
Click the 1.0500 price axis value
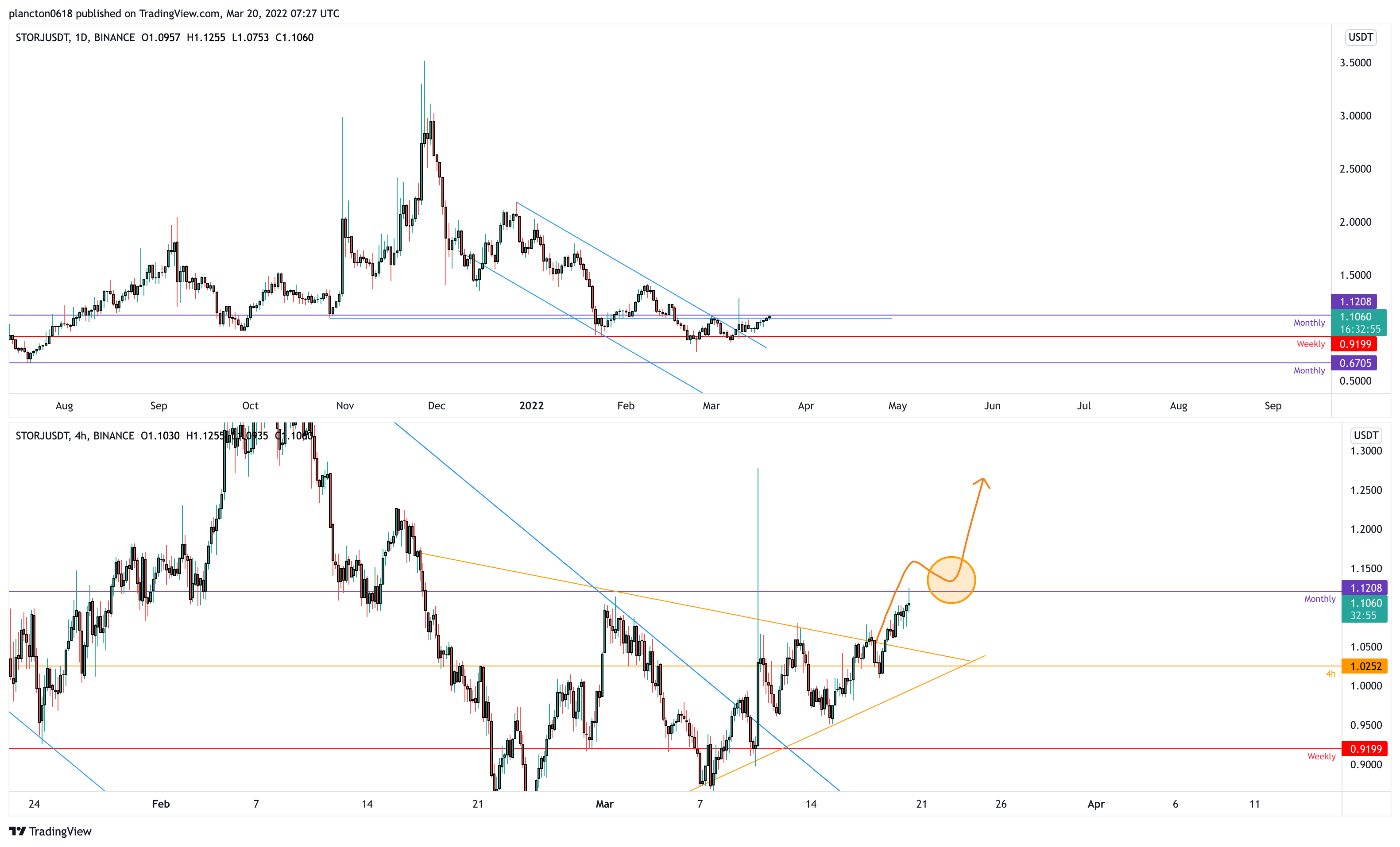point(1366,647)
